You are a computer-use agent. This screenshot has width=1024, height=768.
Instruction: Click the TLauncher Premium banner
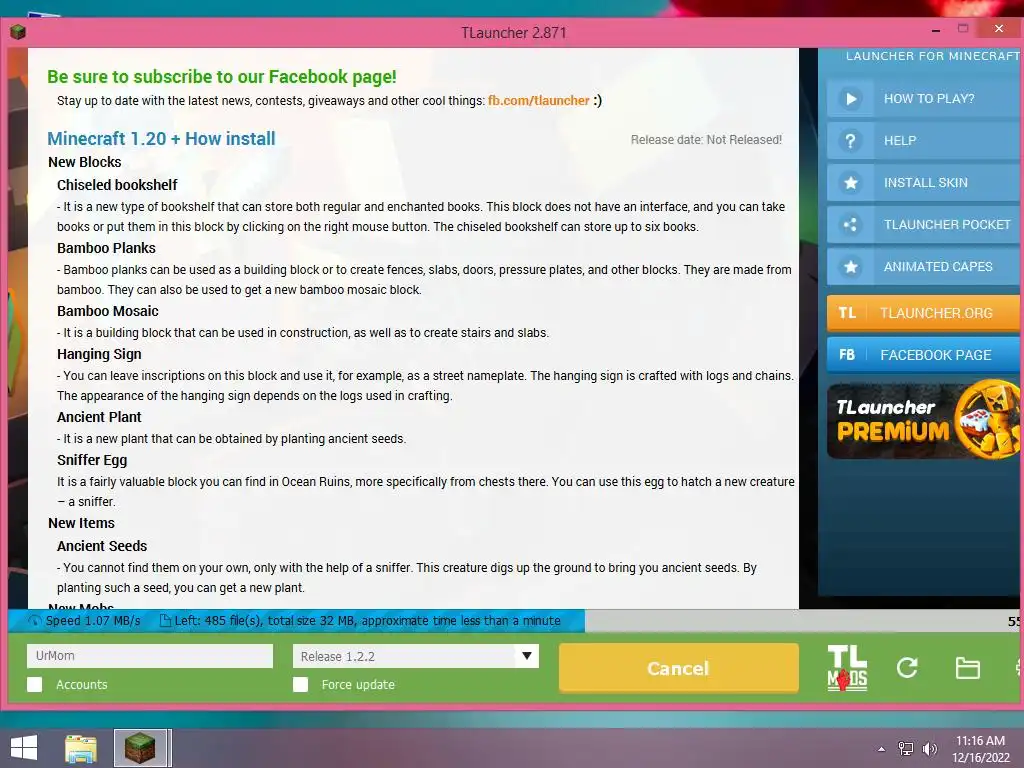(923, 420)
